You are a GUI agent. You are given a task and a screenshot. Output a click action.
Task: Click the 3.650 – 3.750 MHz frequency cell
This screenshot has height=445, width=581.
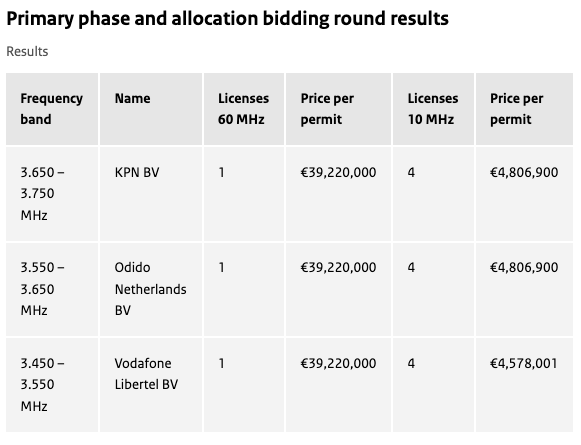tap(52, 194)
